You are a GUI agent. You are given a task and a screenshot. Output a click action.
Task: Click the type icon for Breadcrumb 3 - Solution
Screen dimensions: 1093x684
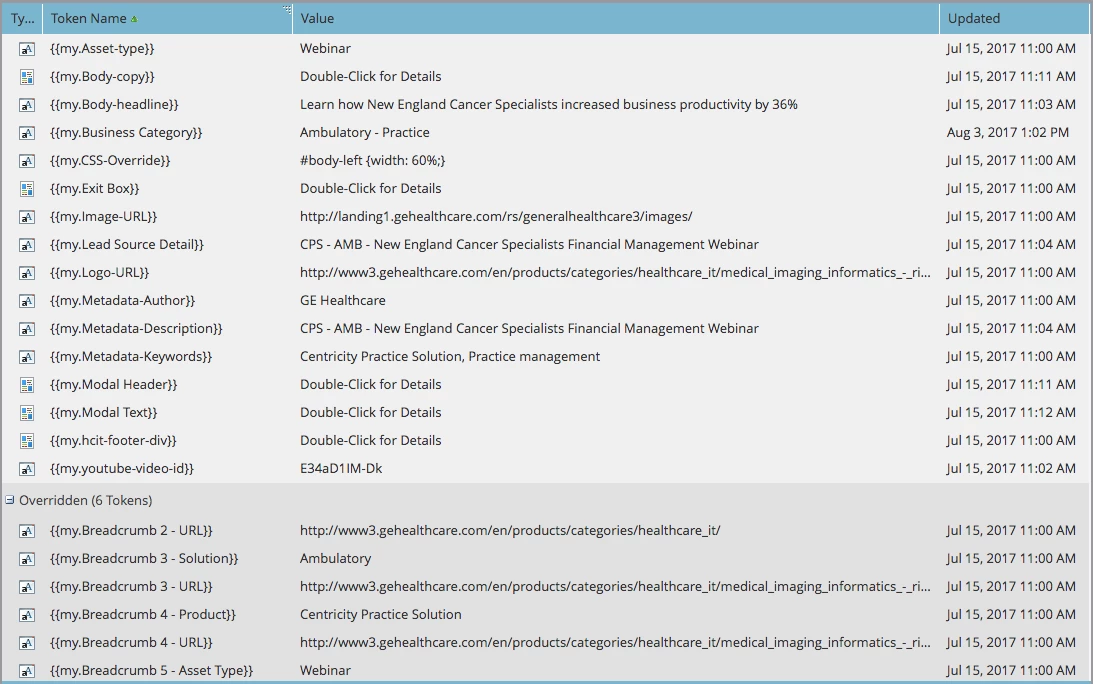(26, 559)
